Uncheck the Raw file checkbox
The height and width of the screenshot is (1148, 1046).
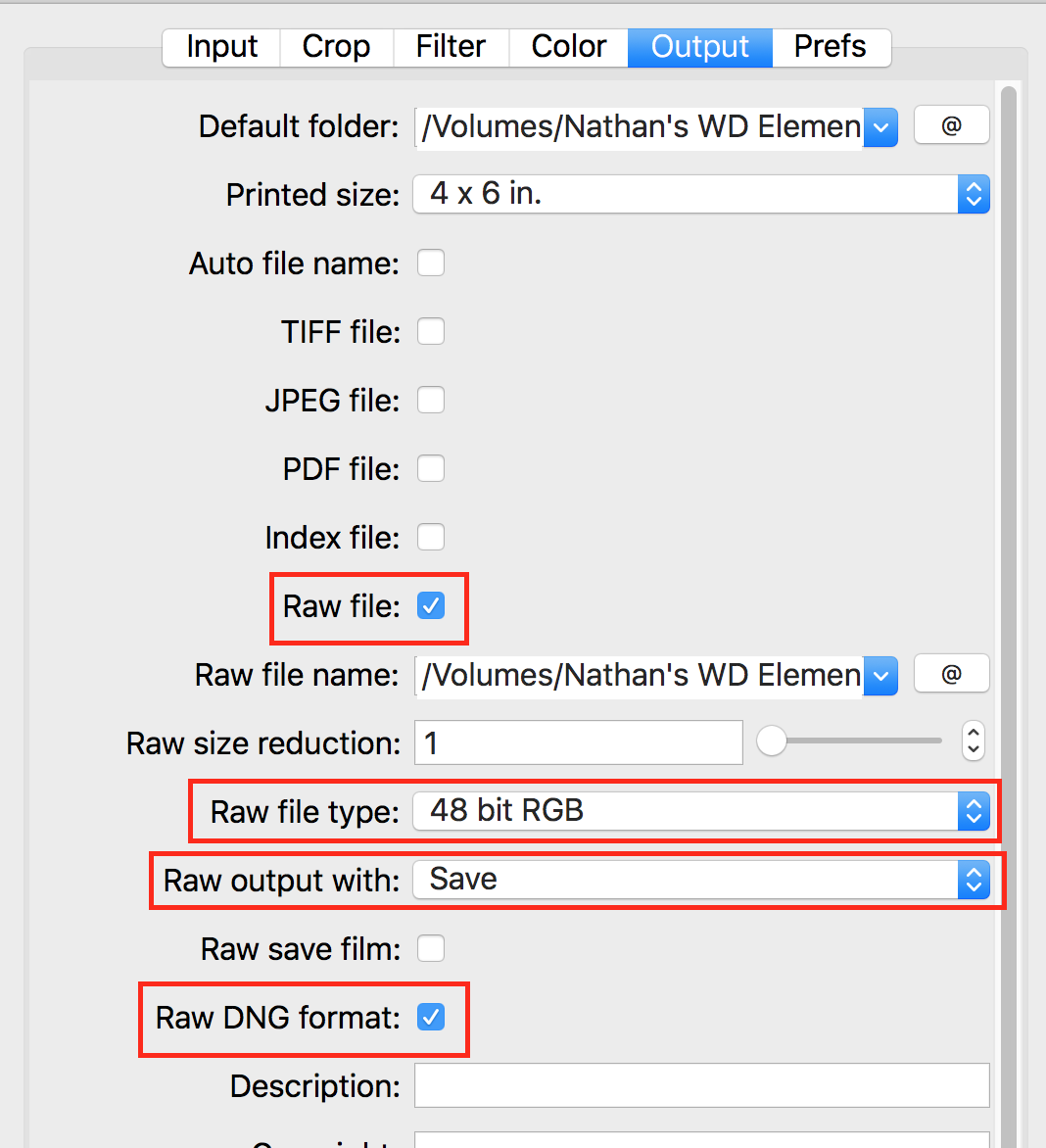430,605
